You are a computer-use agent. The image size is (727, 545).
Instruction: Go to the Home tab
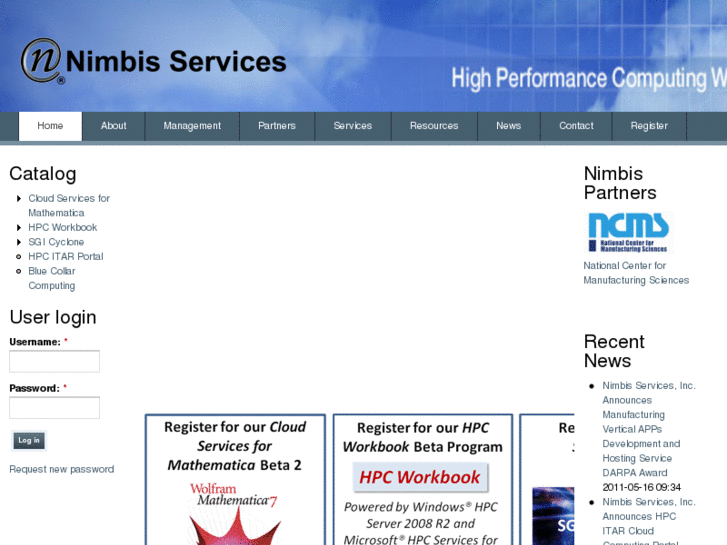(50, 126)
